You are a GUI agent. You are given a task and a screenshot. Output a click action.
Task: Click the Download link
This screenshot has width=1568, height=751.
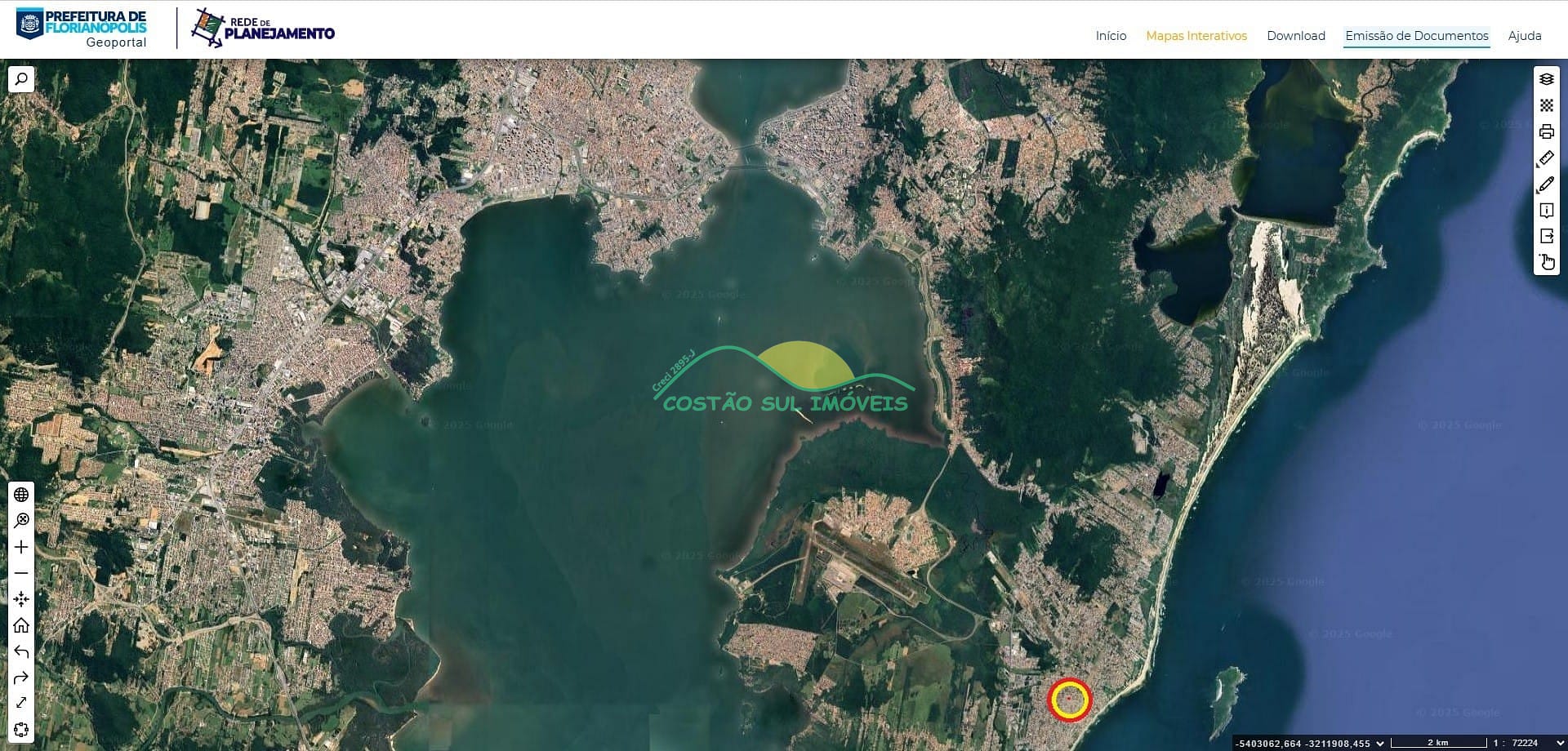(x=1296, y=36)
